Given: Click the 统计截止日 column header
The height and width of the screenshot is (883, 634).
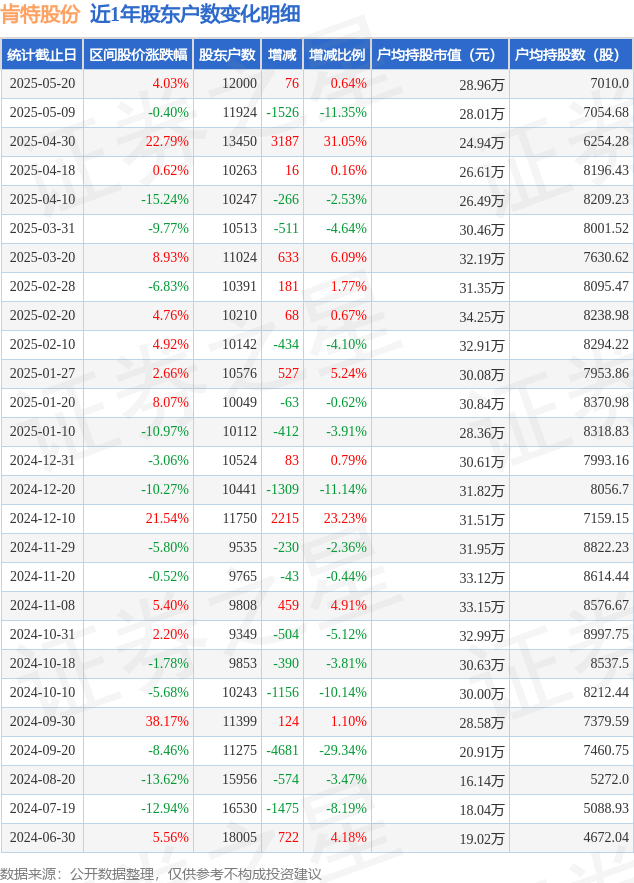Looking at the screenshot, I should [x=42, y=55].
